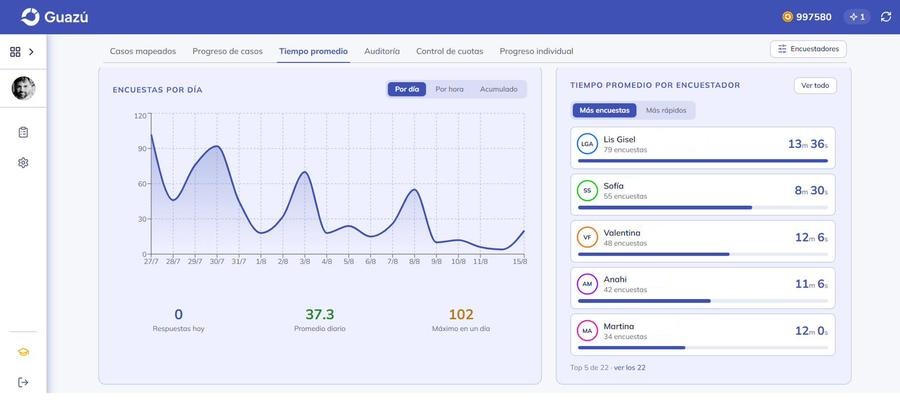Click Lis Gisel's progress bar
This screenshot has width=900, height=401.
coord(703,161)
